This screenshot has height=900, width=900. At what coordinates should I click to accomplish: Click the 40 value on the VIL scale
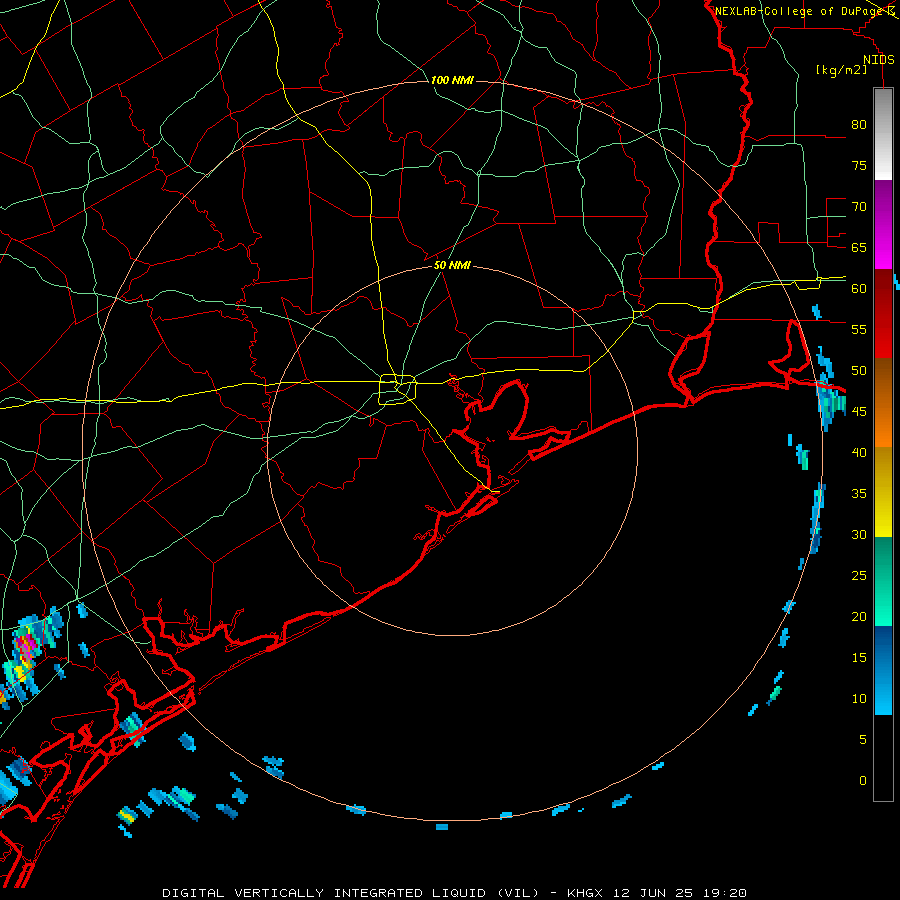[x=859, y=452]
